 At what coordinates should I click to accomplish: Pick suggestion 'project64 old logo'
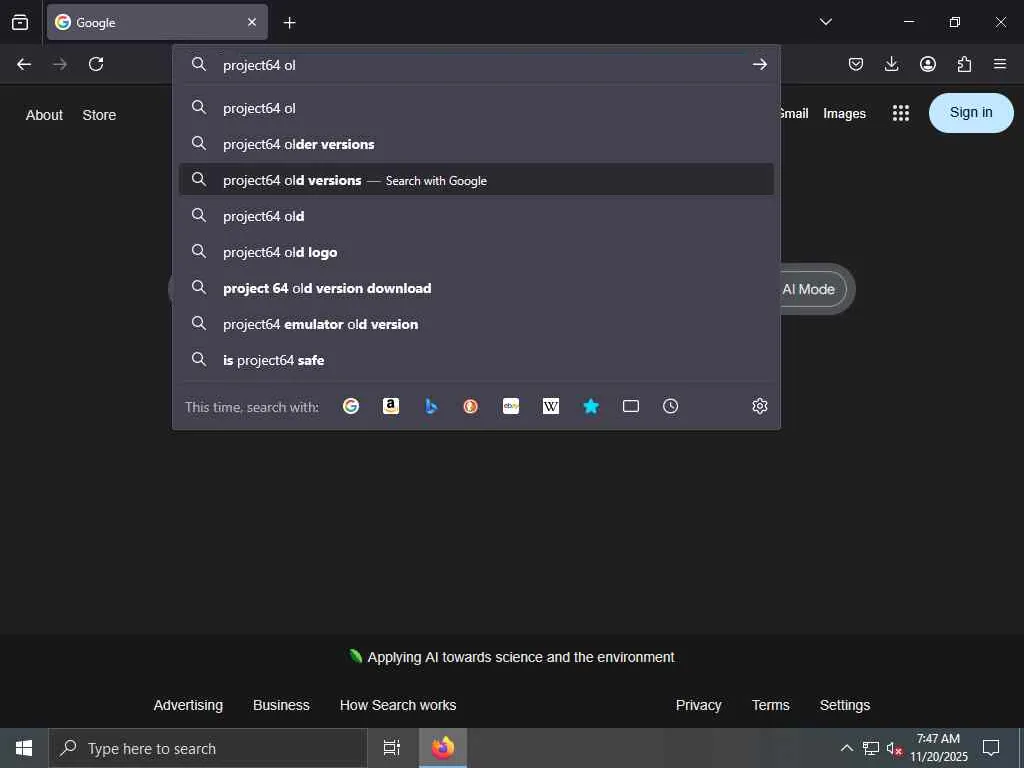(476, 251)
